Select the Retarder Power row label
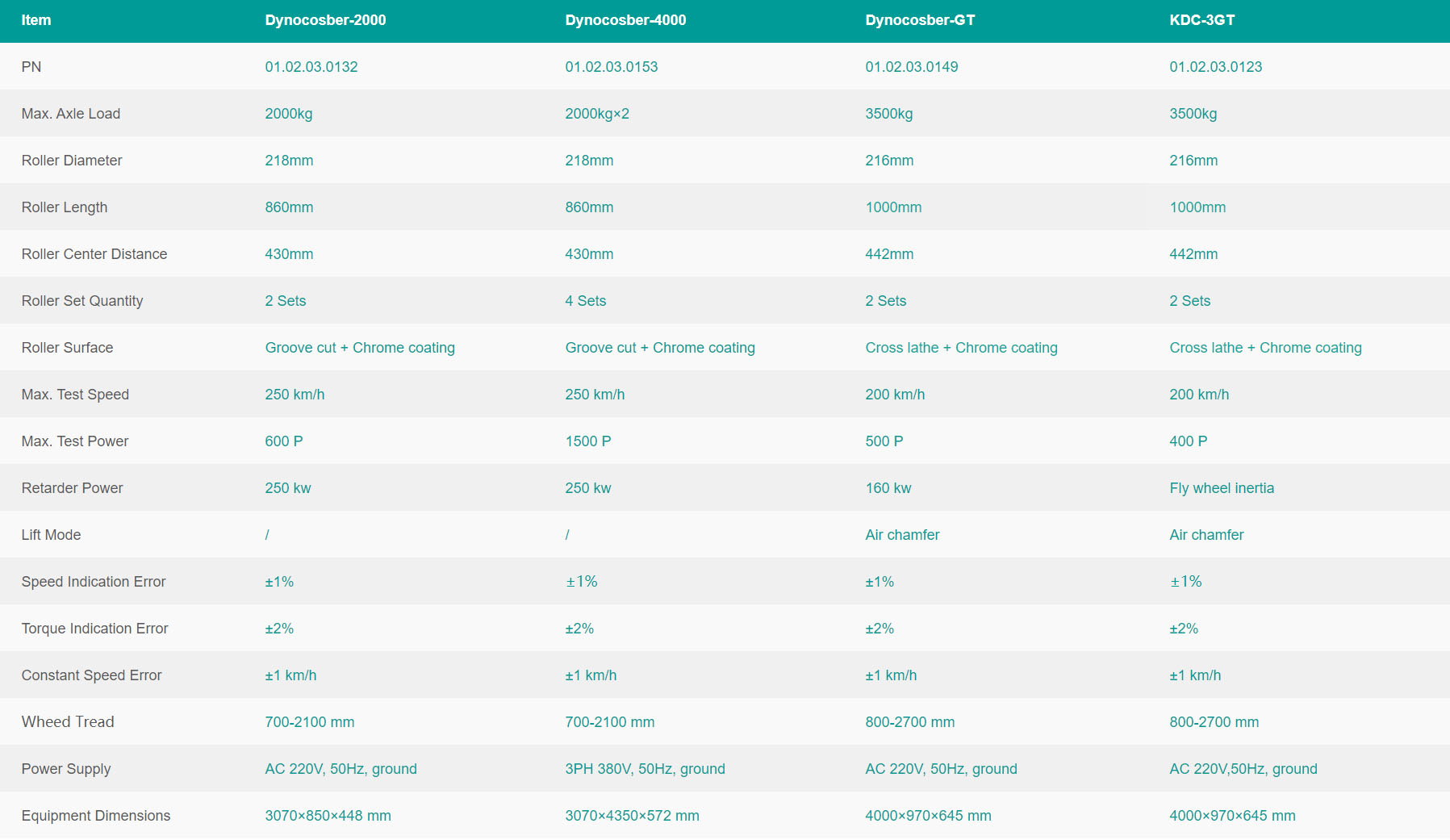This screenshot has height=840, width=1450. pos(72,488)
